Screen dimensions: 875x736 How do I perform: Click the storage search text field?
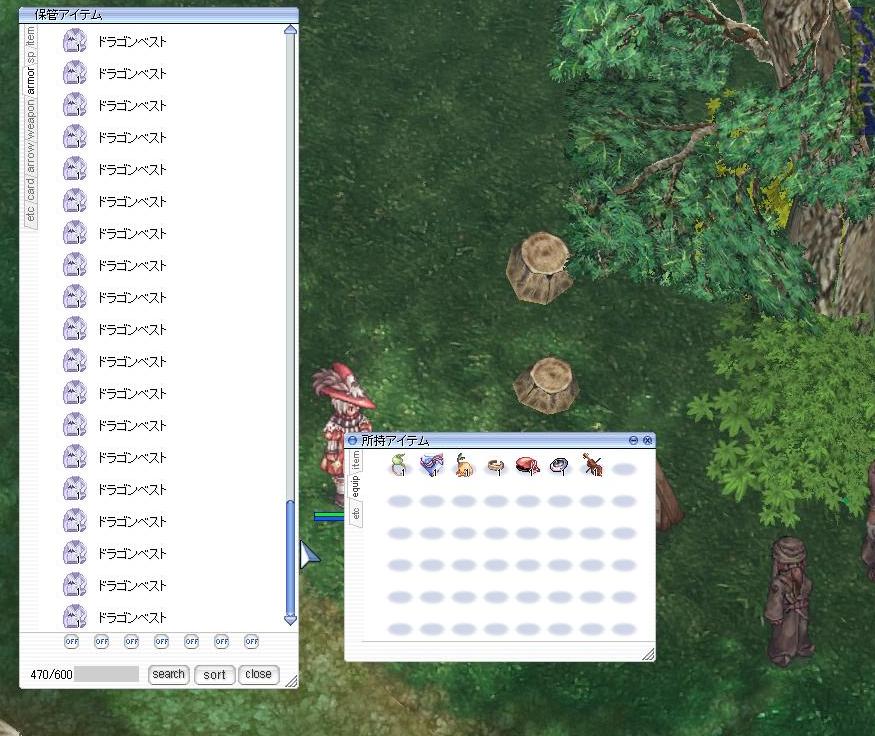pos(107,675)
